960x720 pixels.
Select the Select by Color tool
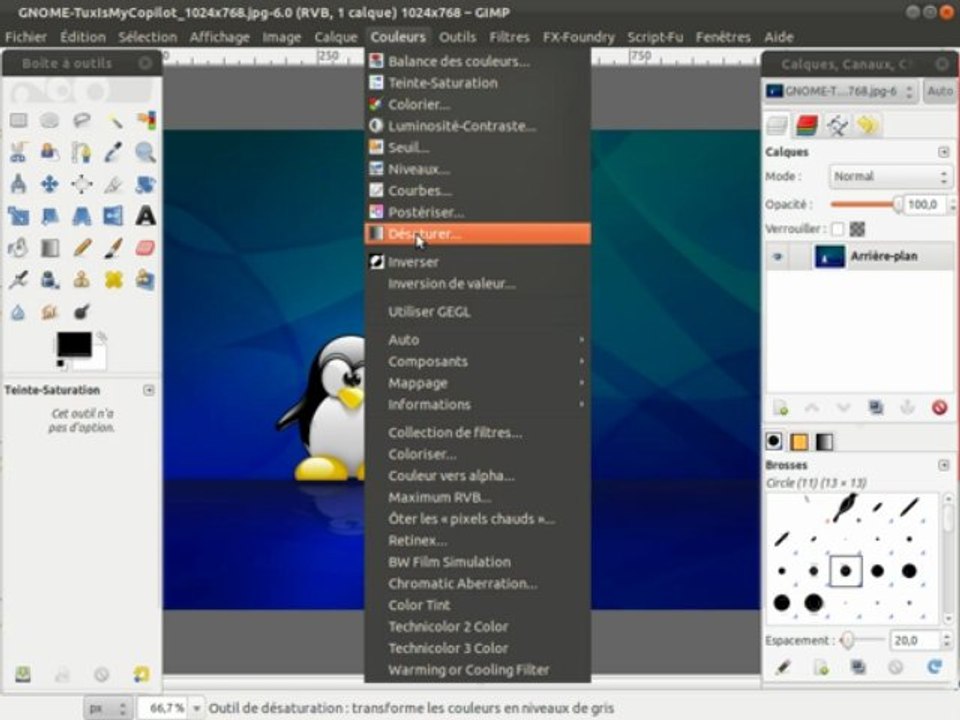pyautogui.click(x=145, y=120)
